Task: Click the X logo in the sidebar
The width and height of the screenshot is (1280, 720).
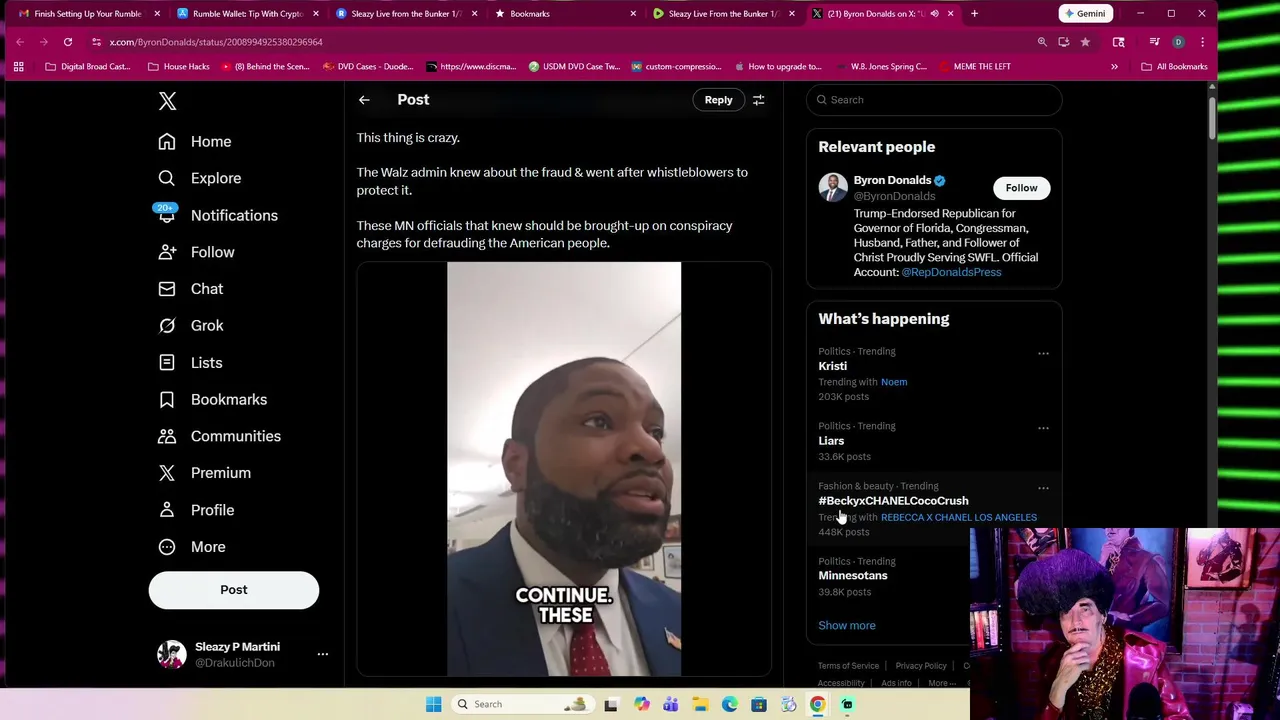Action: click(167, 101)
